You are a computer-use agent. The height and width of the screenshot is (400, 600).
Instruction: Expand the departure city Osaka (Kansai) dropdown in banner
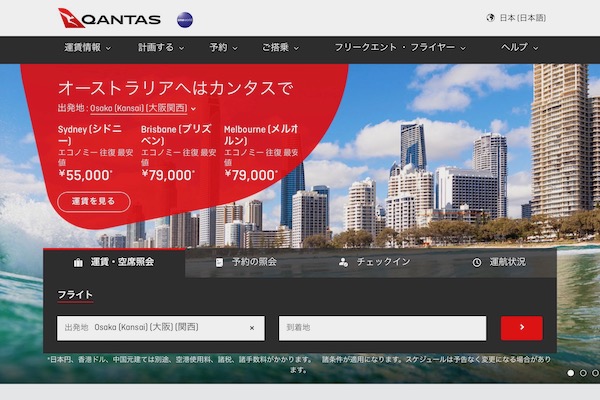pos(143,108)
